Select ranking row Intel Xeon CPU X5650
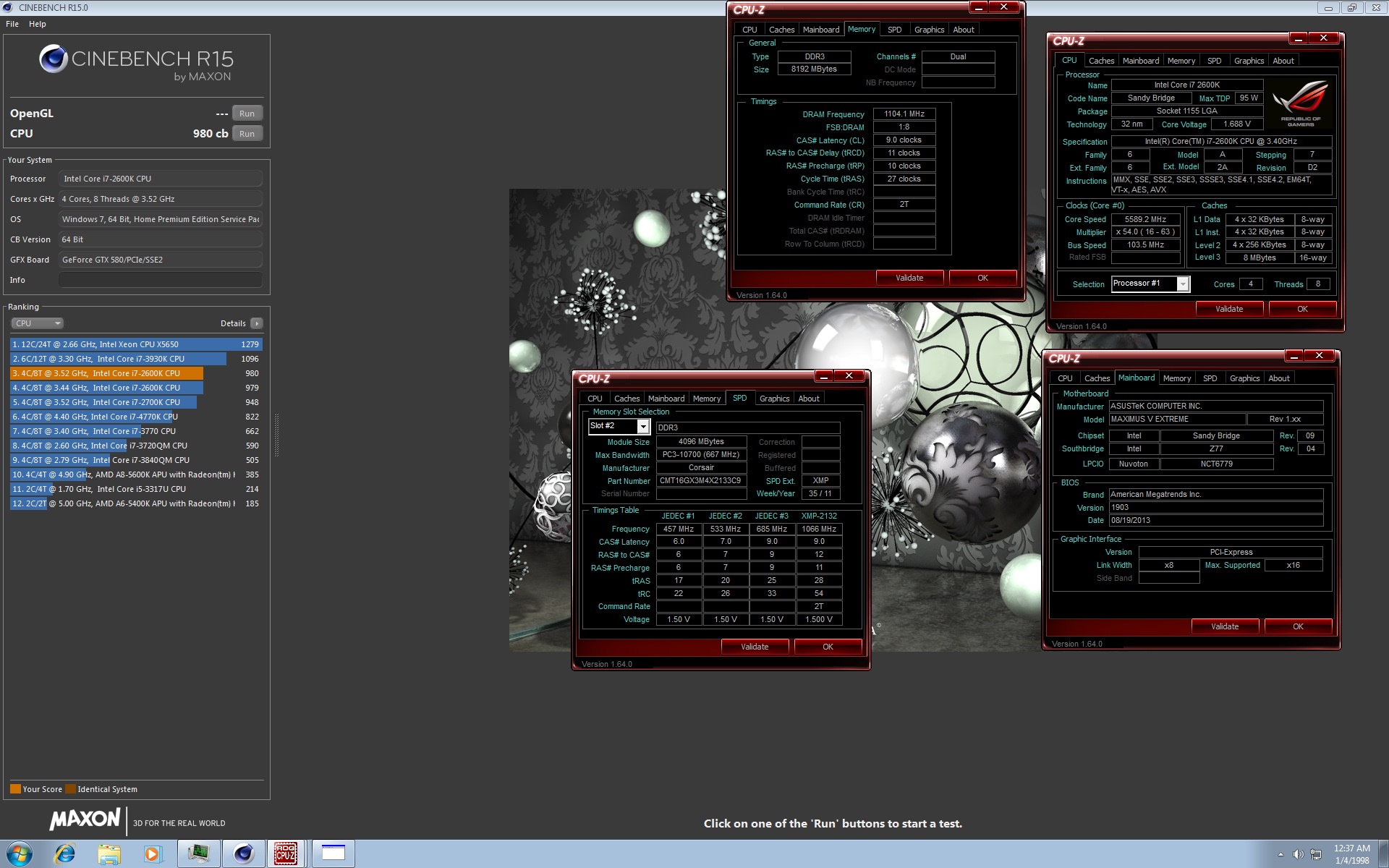Image resolution: width=1389 pixels, height=868 pixels. (x=136, y=344)
